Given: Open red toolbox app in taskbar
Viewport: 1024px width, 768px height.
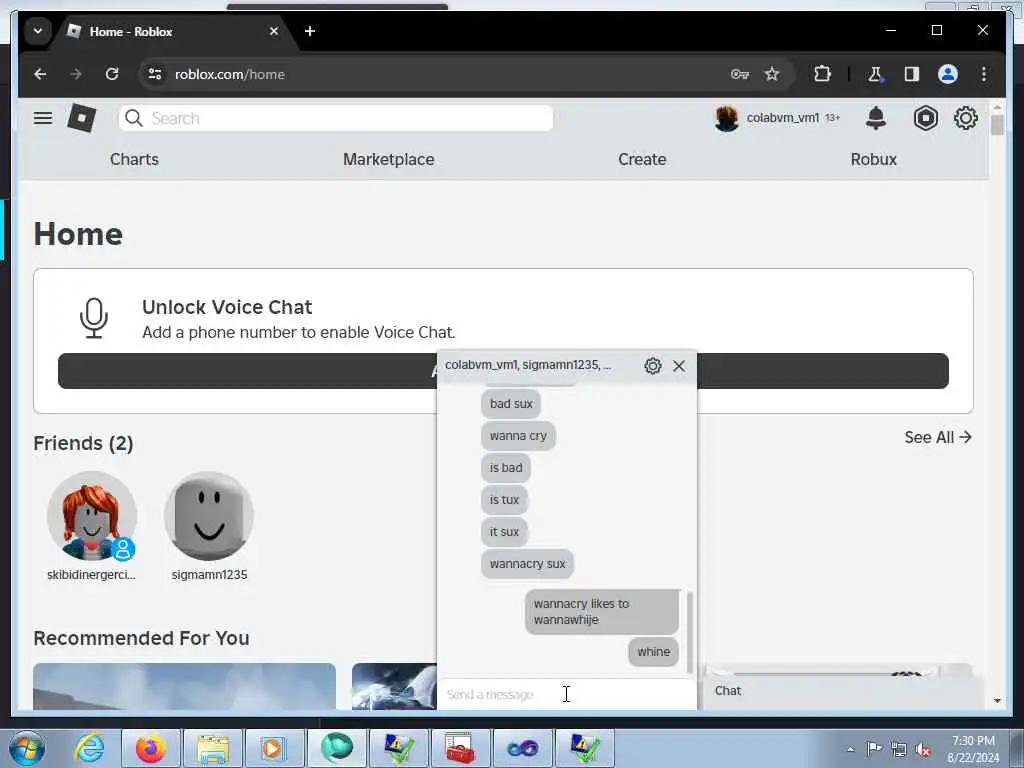Looking at the screenshot, I should (x=460, y=748).
